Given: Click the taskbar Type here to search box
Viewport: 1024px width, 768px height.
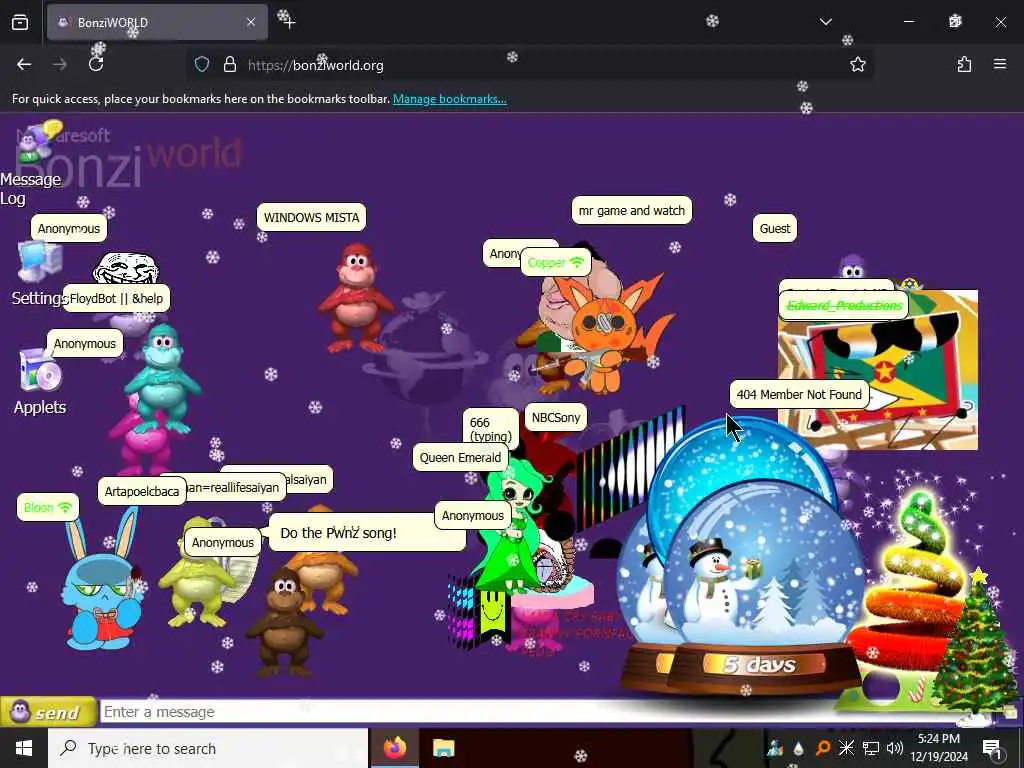Looking at the screenshot, I should coord(208,748).
